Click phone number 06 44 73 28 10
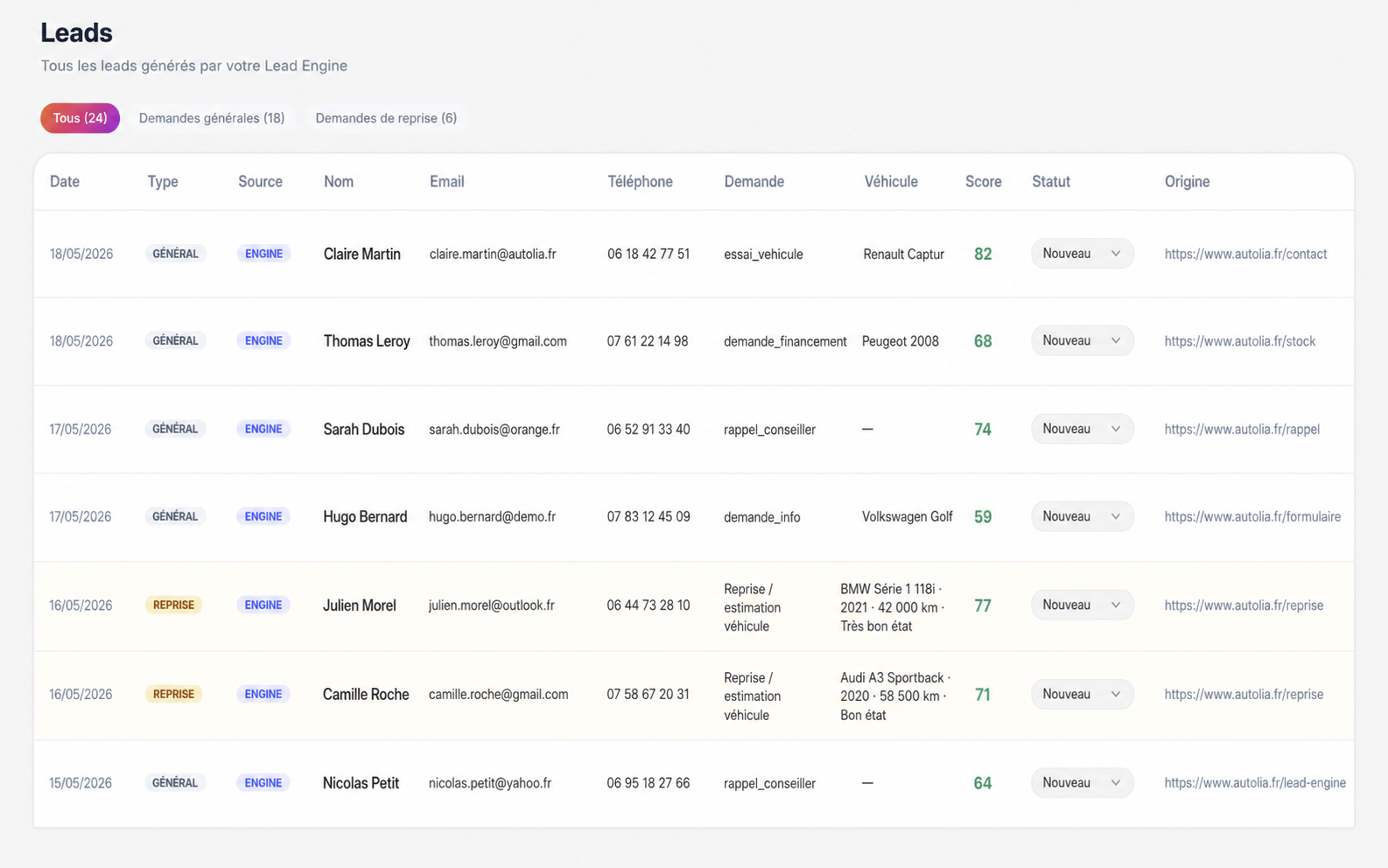This screenshot has width=1388, height=868. click(x=648, y=605)
